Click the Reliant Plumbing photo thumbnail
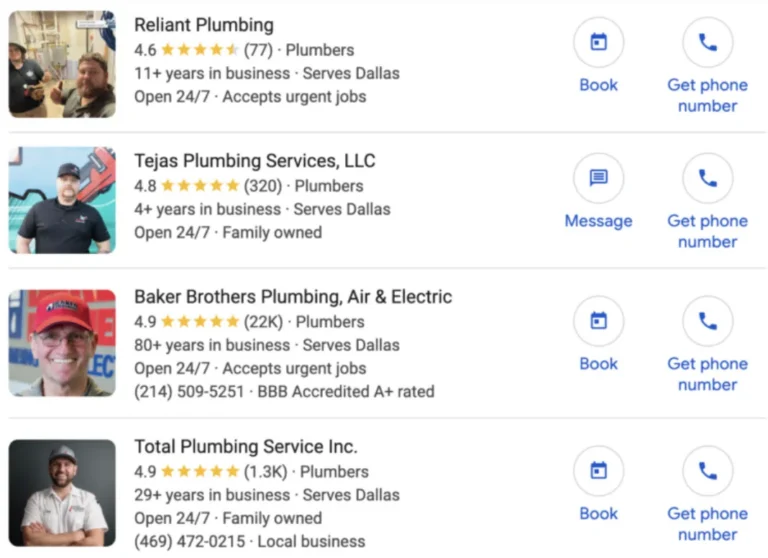This screenshot has width=768, height=558. click(62, 65)
